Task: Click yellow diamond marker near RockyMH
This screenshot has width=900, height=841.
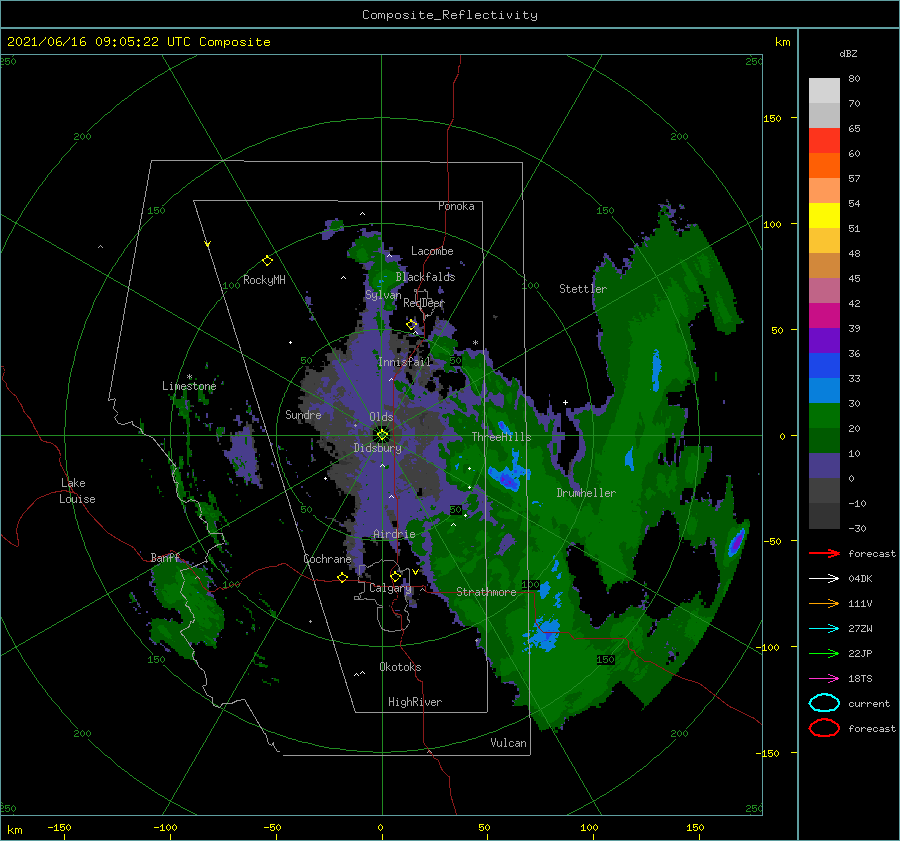Action: click(267, 261)
